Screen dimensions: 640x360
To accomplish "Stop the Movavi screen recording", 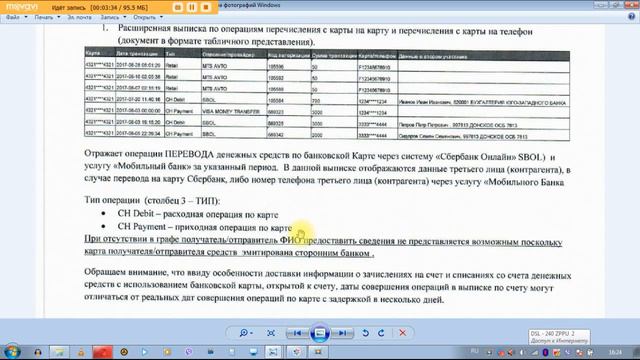I will (206, 7).
